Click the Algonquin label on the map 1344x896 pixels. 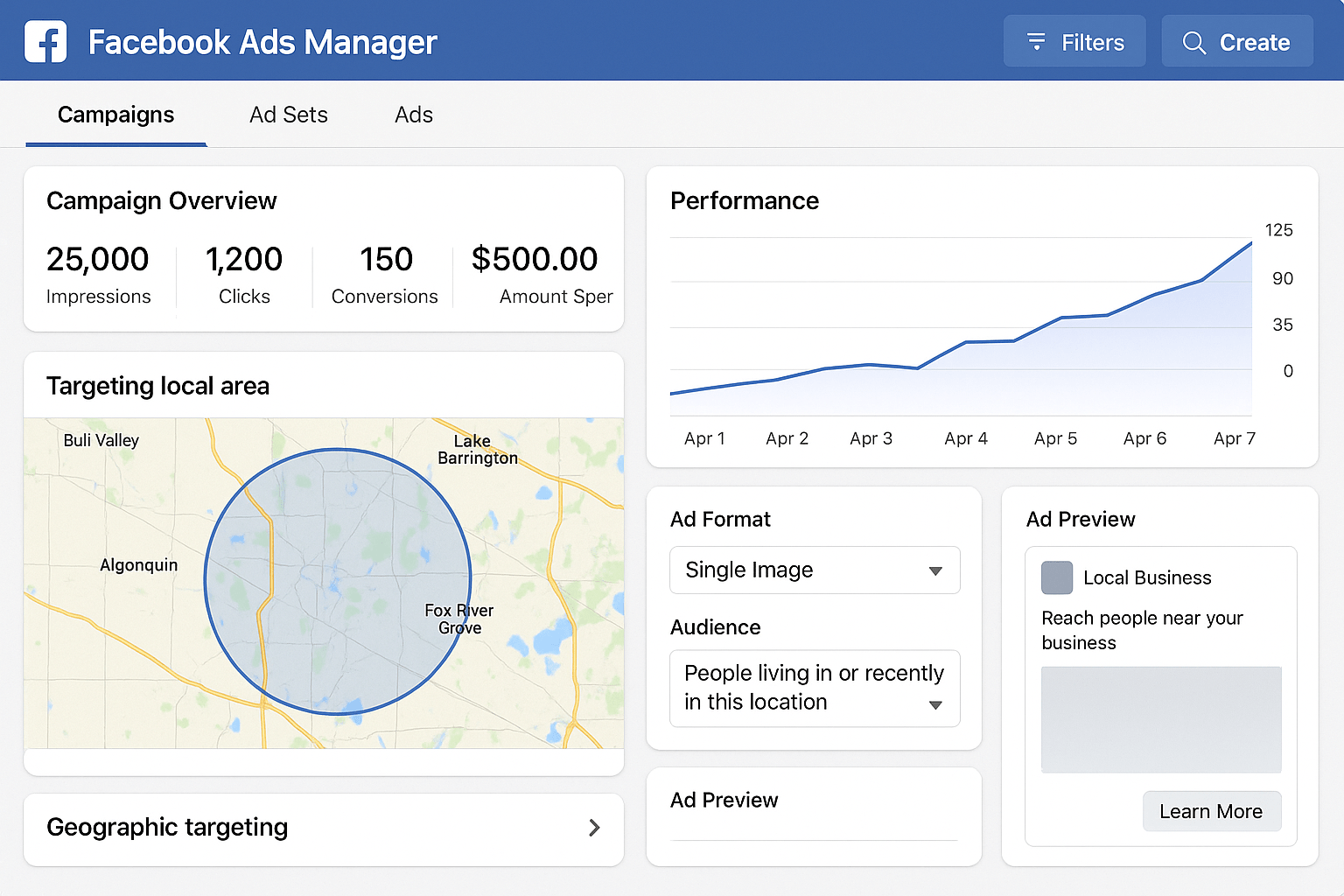[138, 565]
